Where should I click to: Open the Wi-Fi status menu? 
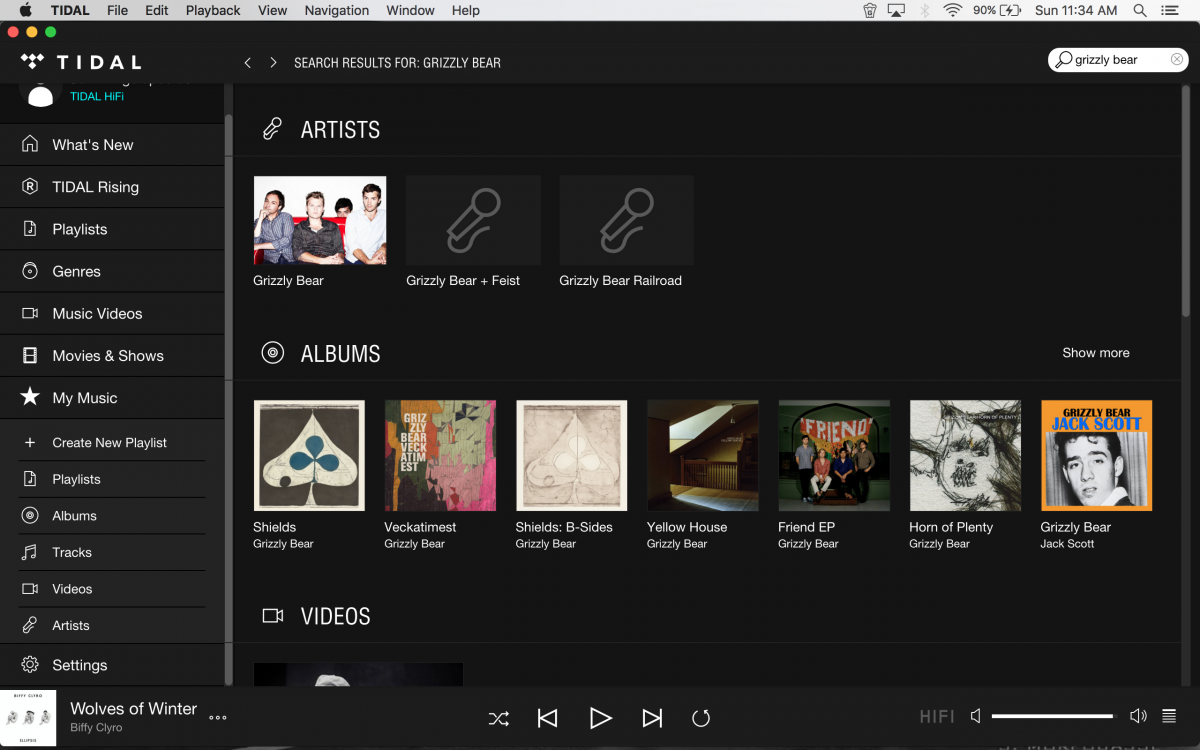click(952, 10)
